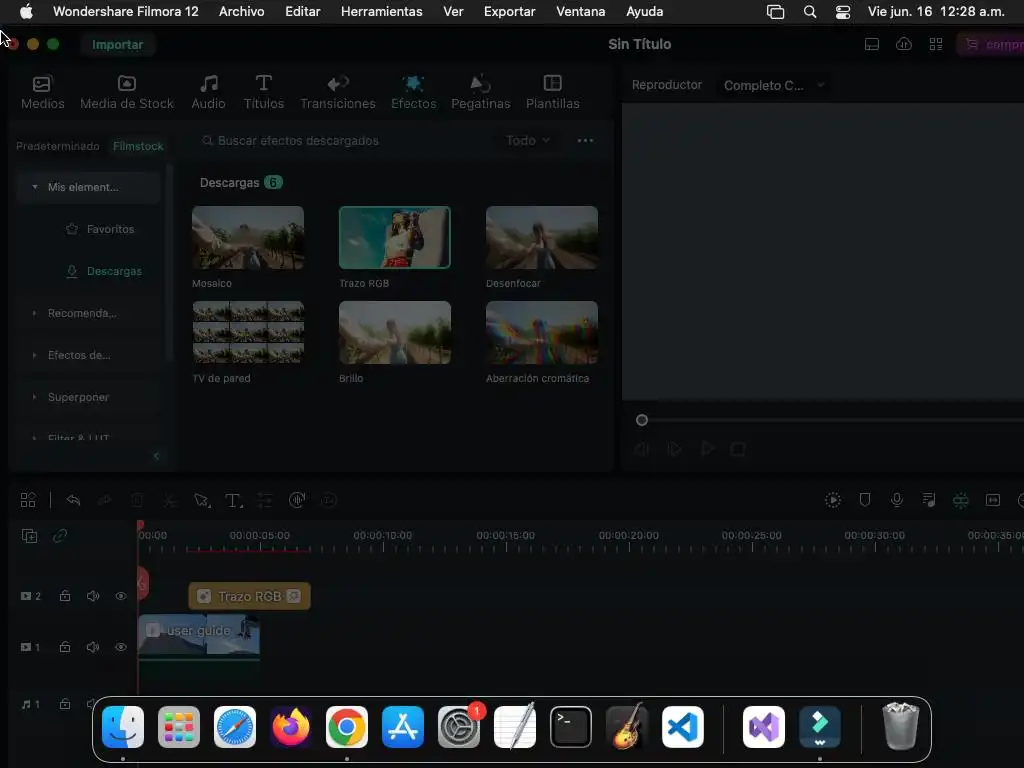Stop the preview playback

coord(738,449)
